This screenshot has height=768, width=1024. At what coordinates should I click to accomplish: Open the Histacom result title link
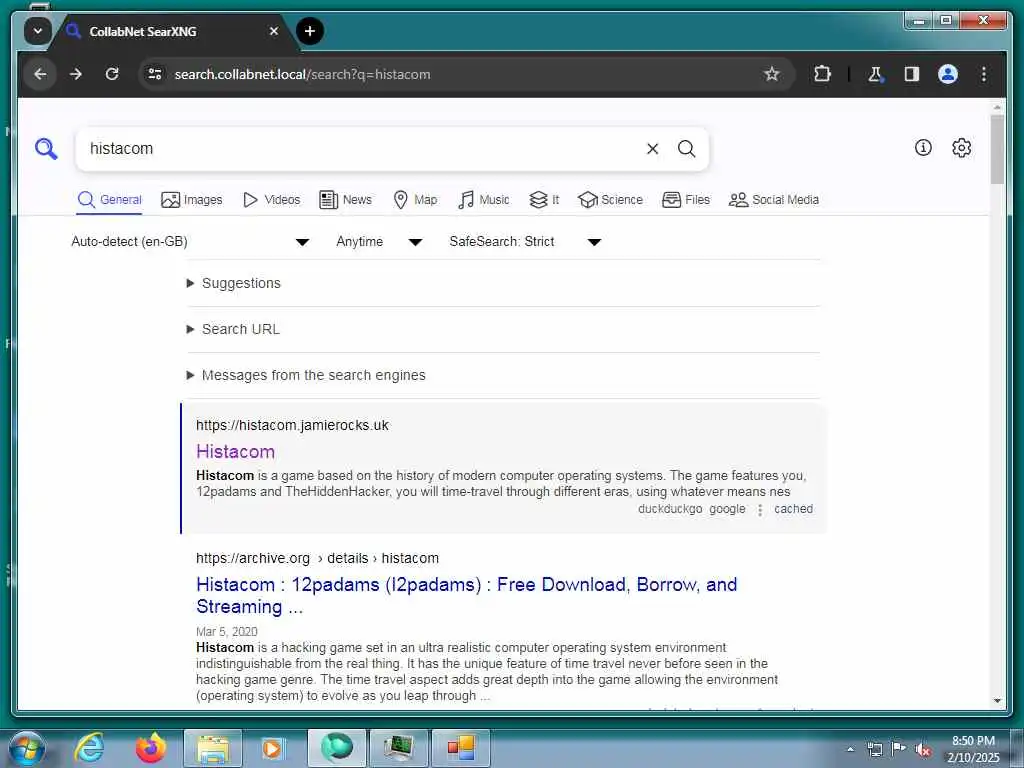tap(236, 452)
